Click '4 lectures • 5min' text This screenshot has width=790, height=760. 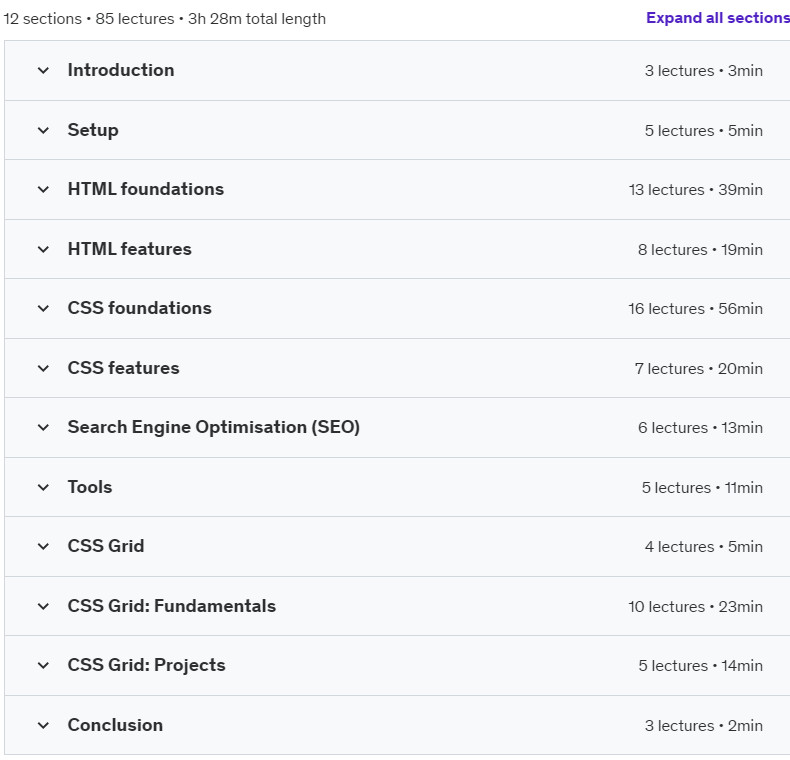pyautogui.click(x=703, y=546)
